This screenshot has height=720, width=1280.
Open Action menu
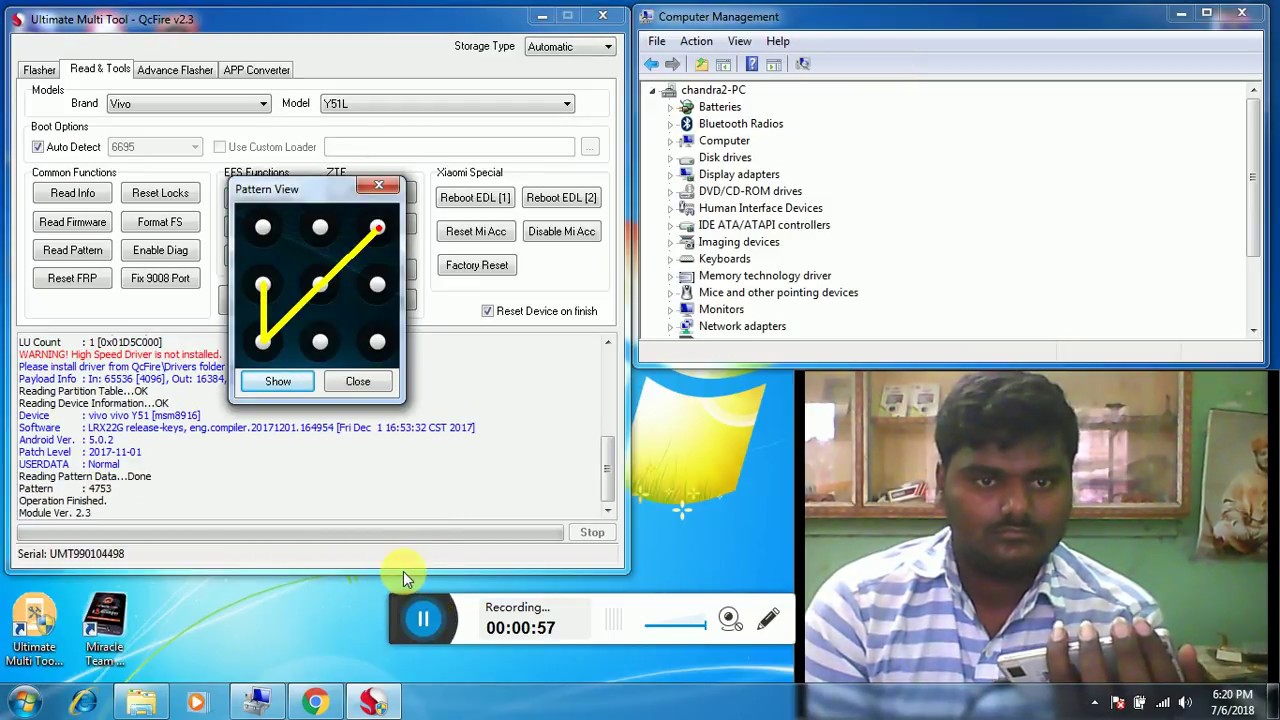(x=696, y=41)
